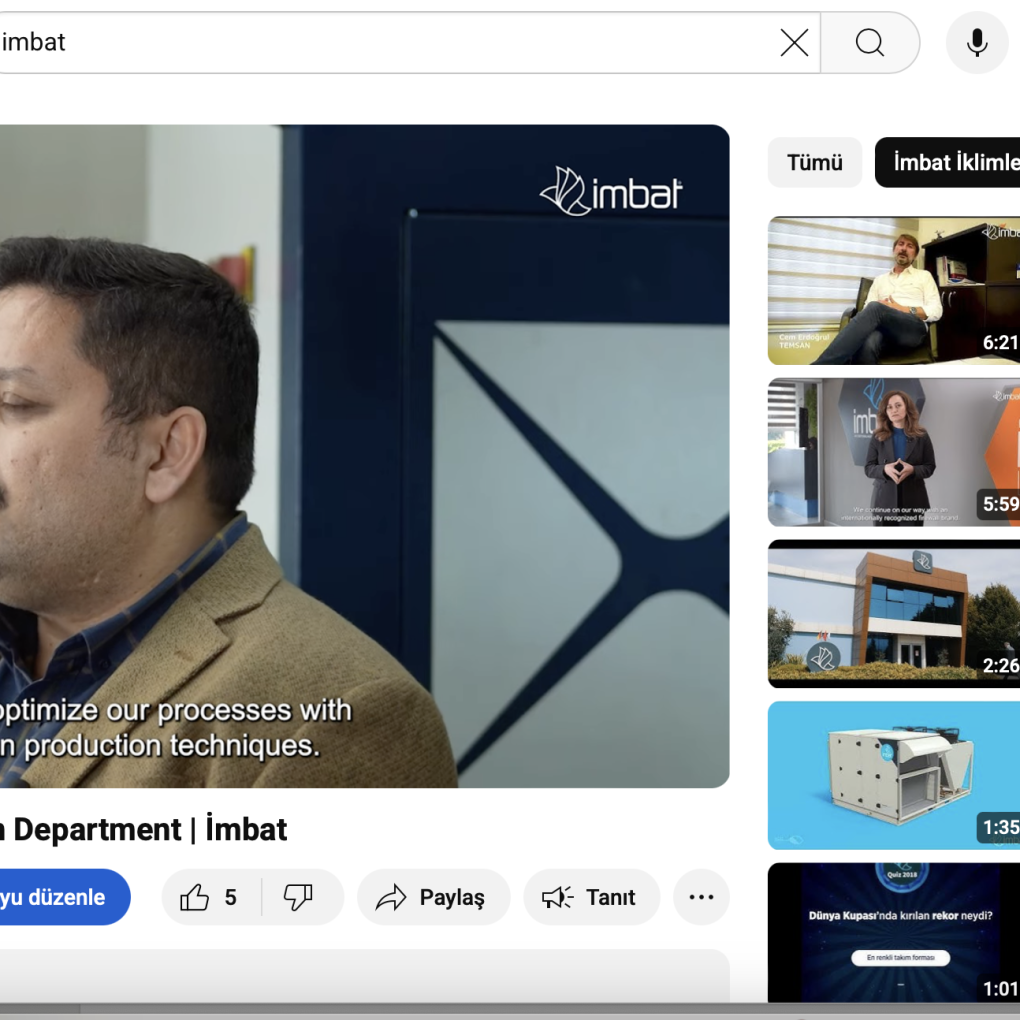Open the Paylaş share dialog
The width and height of the screenshot is (1020, 1020).
pyautogui.click(x=433, y=897)
